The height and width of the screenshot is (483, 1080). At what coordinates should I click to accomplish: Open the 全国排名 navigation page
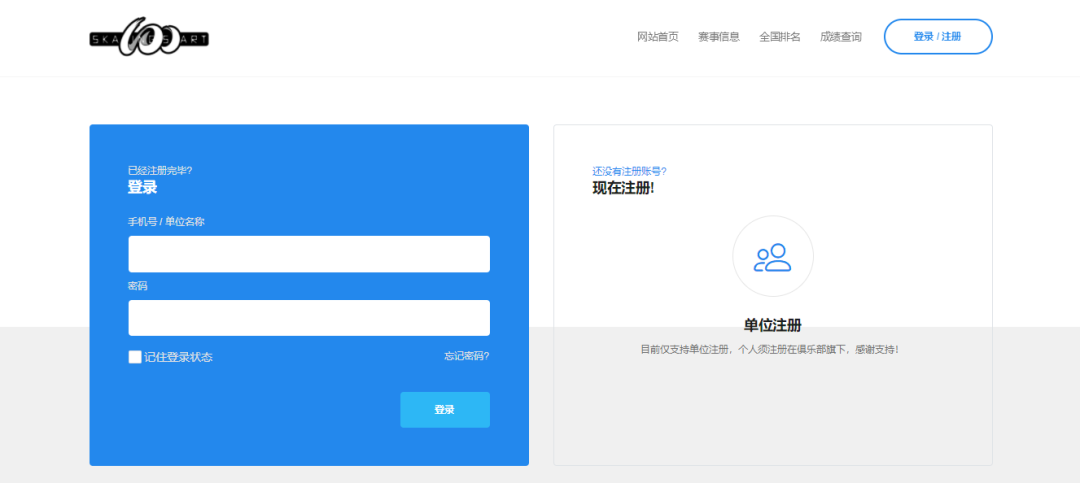point(779,37)
